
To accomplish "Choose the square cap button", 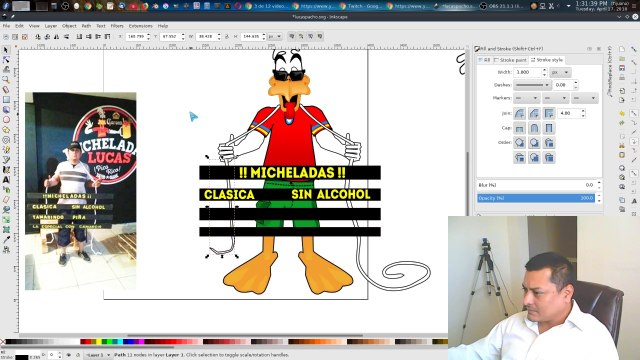I will coord(549,128).
